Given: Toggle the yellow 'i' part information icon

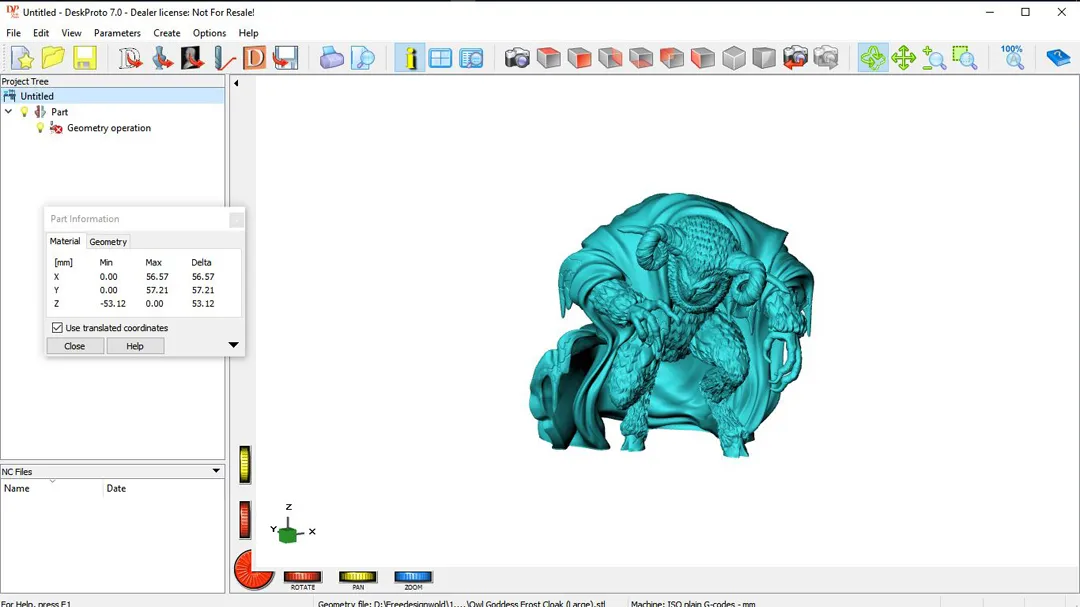Looking at the screenshot, I should click(410, 58).
